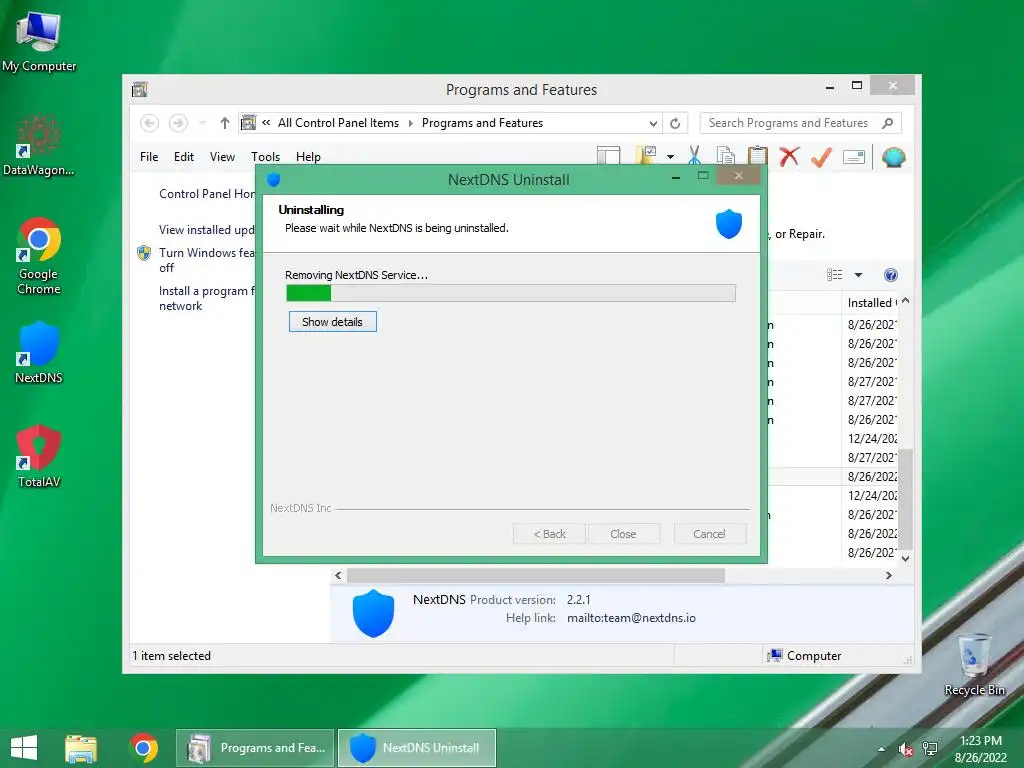The image size is (1024, 768).
Task: Click the folder options toolbar icon
Action: point(646,155)
